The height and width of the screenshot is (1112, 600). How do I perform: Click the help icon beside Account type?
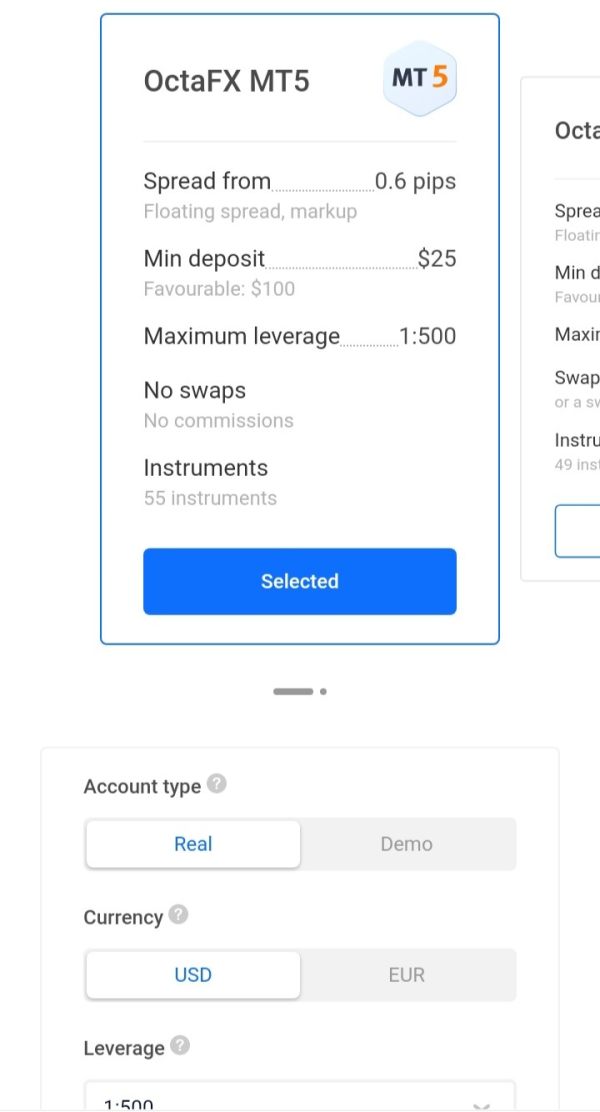[216, 785]
